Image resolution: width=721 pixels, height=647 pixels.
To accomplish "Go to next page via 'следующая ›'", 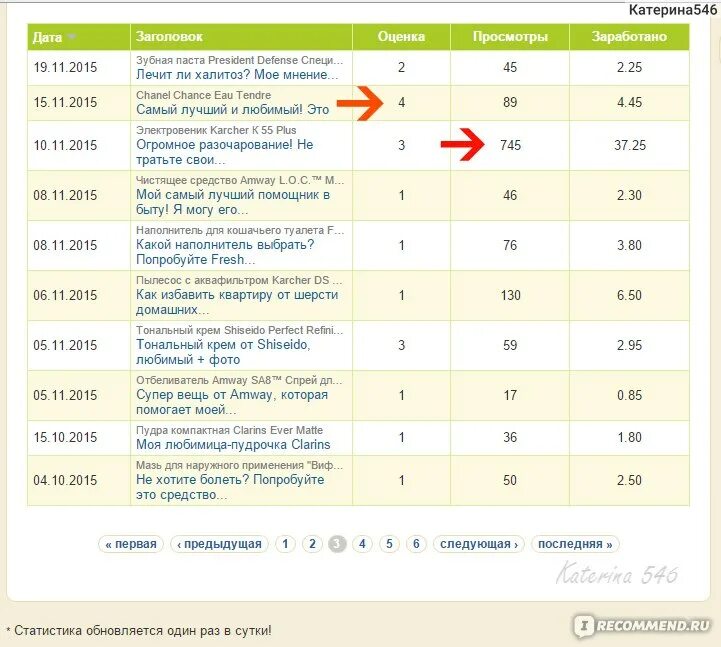I will pos(479,544).
